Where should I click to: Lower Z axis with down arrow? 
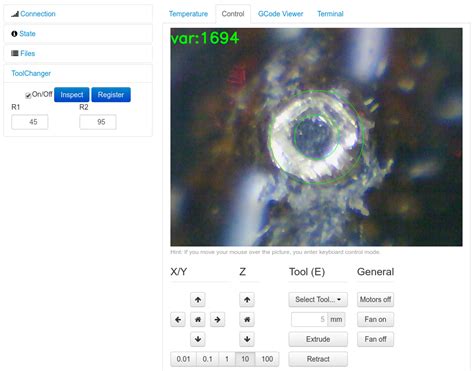tap(247, 339)
